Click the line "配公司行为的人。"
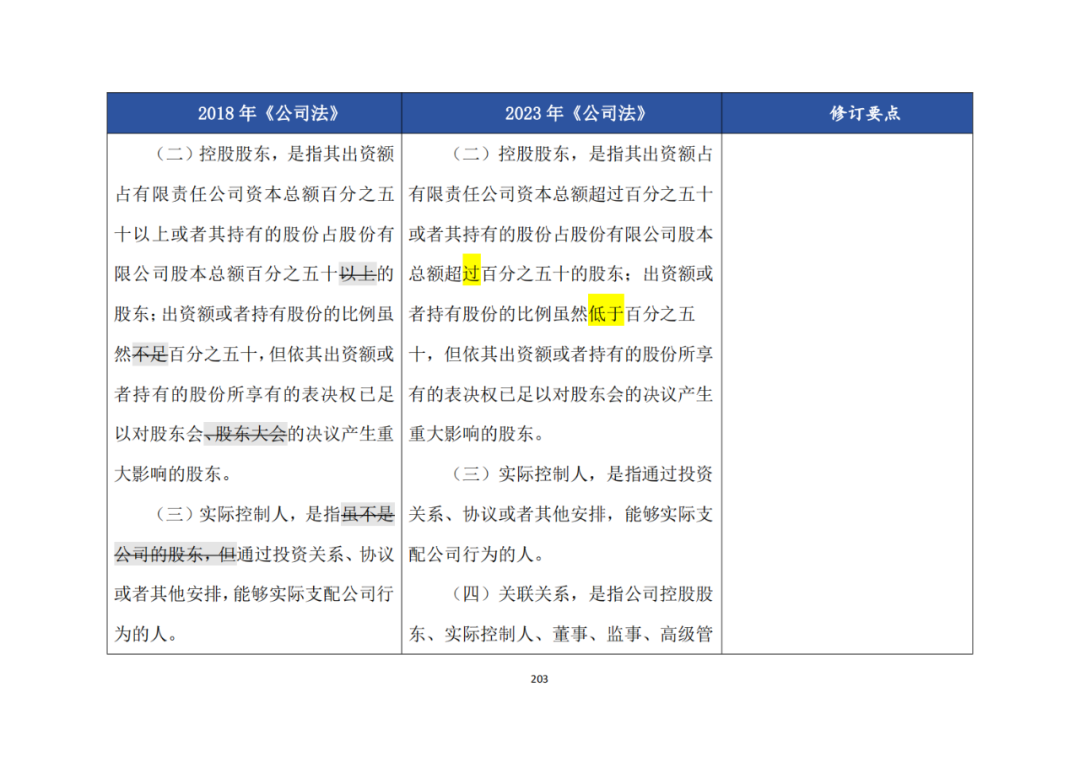Image resolution: width=1080 pixels, height=763 pixels. (x=477, y=554)
